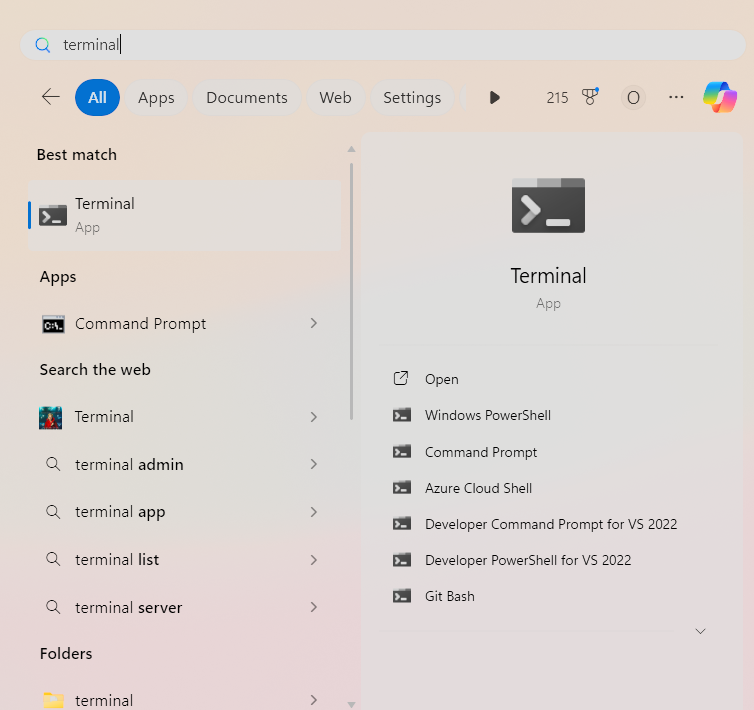Click the terminal folder icon
The height and width of the screenshot is (710, 754).
point(53,700)
